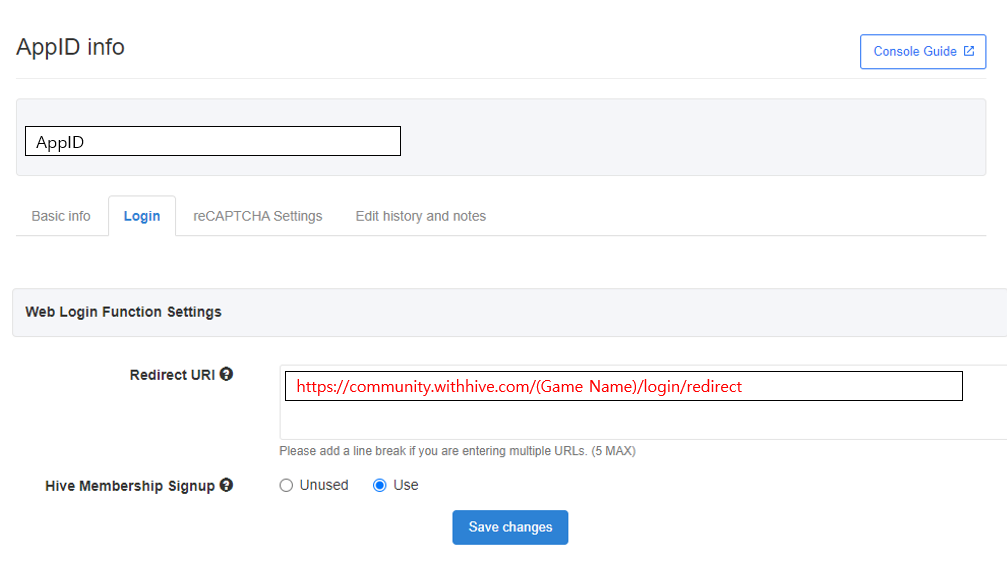The height and width of the screenshot is (579, 1007).
Task: Click help icon beside Hive Membership Signup
Action: tap(226, 485)
